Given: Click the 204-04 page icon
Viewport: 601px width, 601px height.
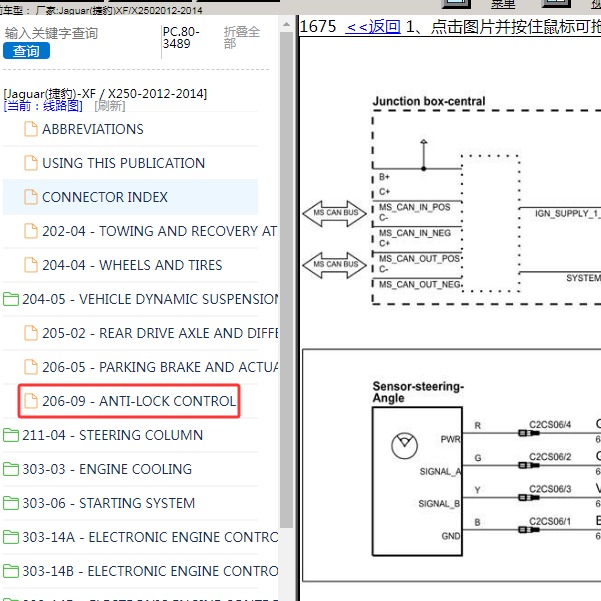Looking at the screenshot, I should pyautogui.click(x=31, y=265).
